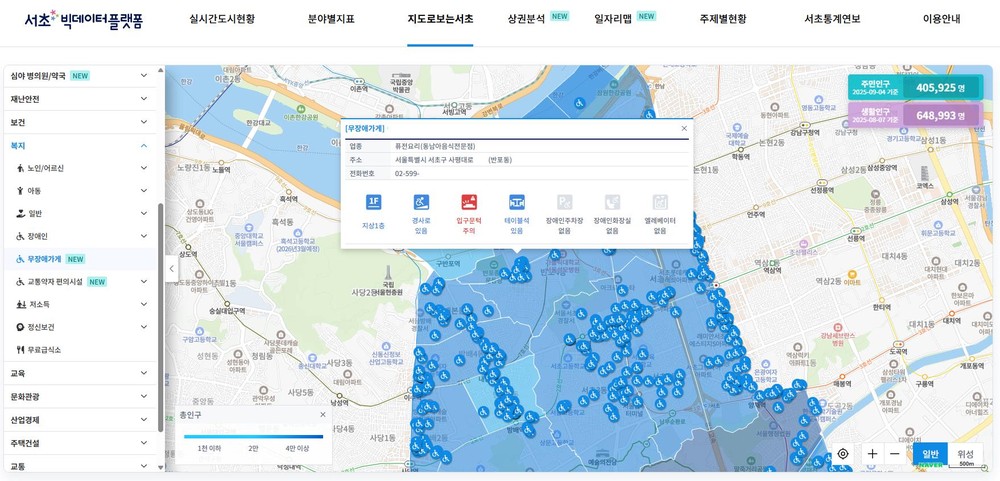The image size is (1000, 481).
Task: Click the current location target icon
Action: tap(842, 454)
